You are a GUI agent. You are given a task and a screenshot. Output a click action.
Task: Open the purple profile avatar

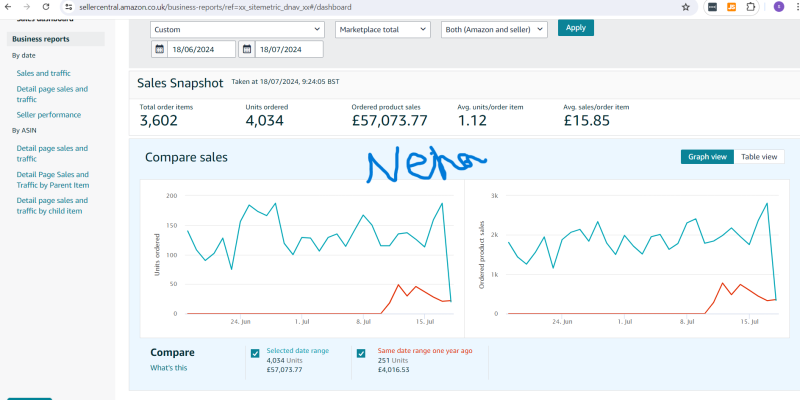779,7
